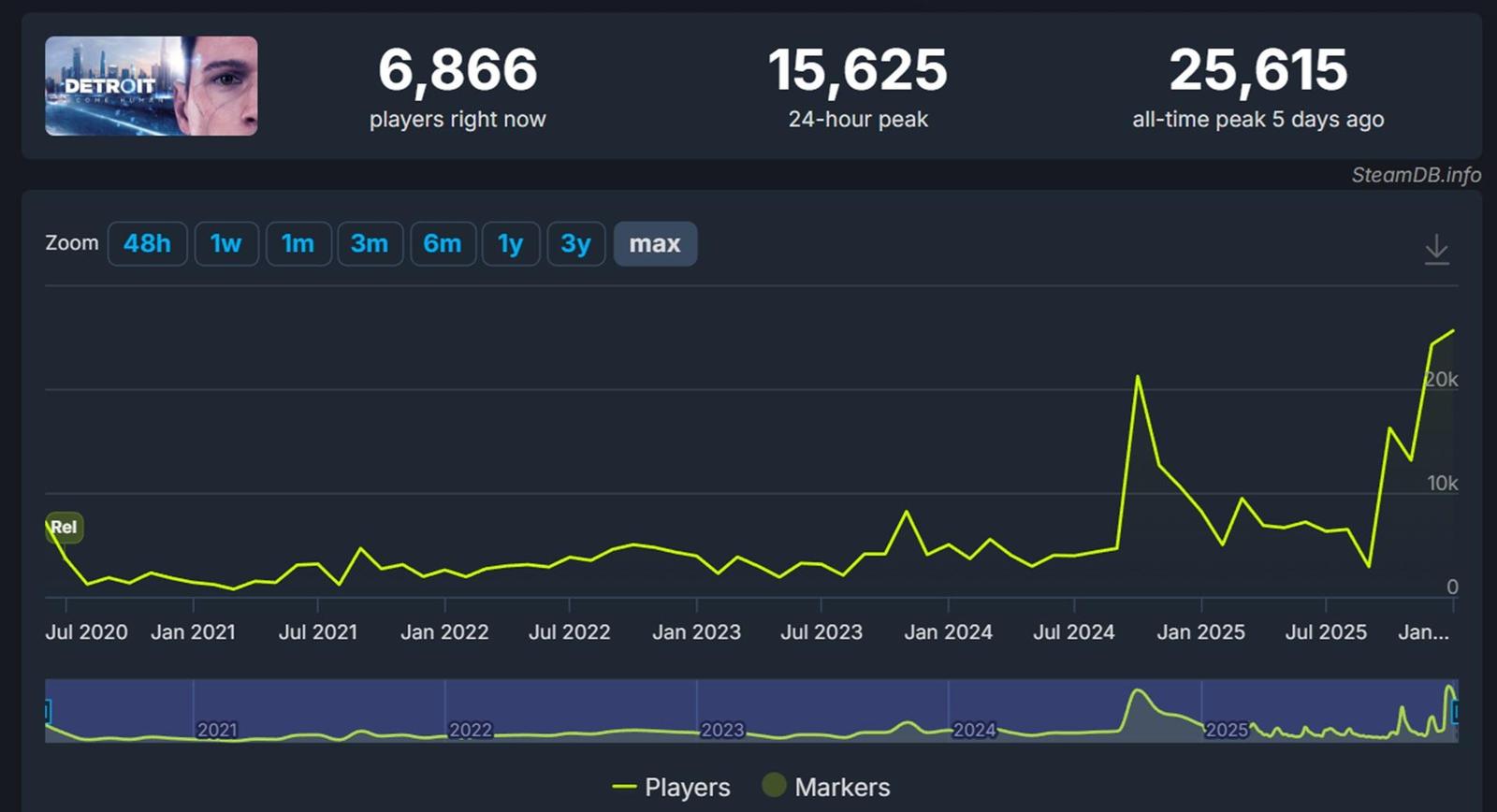The height and width of the screenshot is (812, 1497).
Task: Select the 1w zoom range
Action: coord(226,244)
